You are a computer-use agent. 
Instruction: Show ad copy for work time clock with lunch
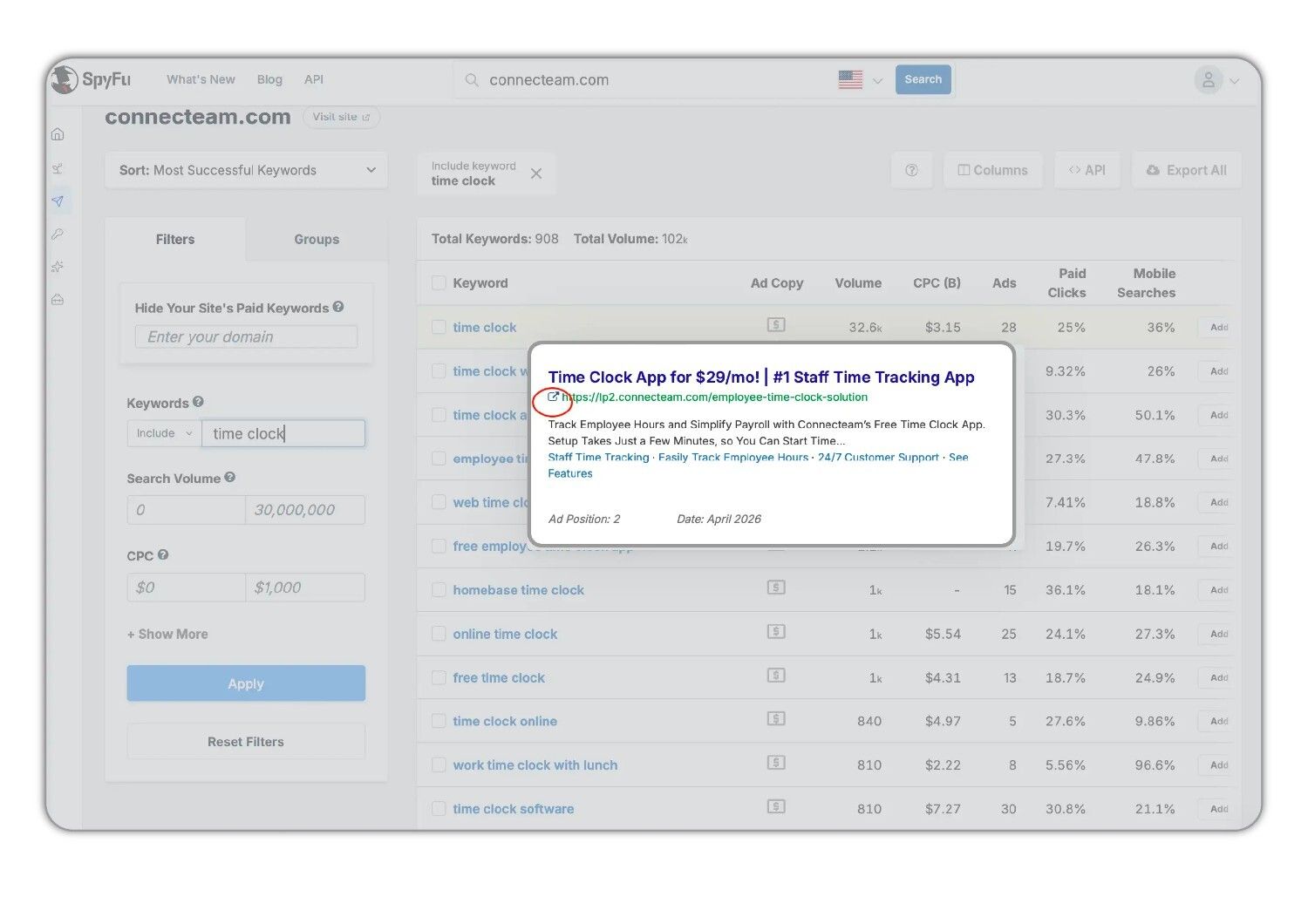[x=776, y=762]
